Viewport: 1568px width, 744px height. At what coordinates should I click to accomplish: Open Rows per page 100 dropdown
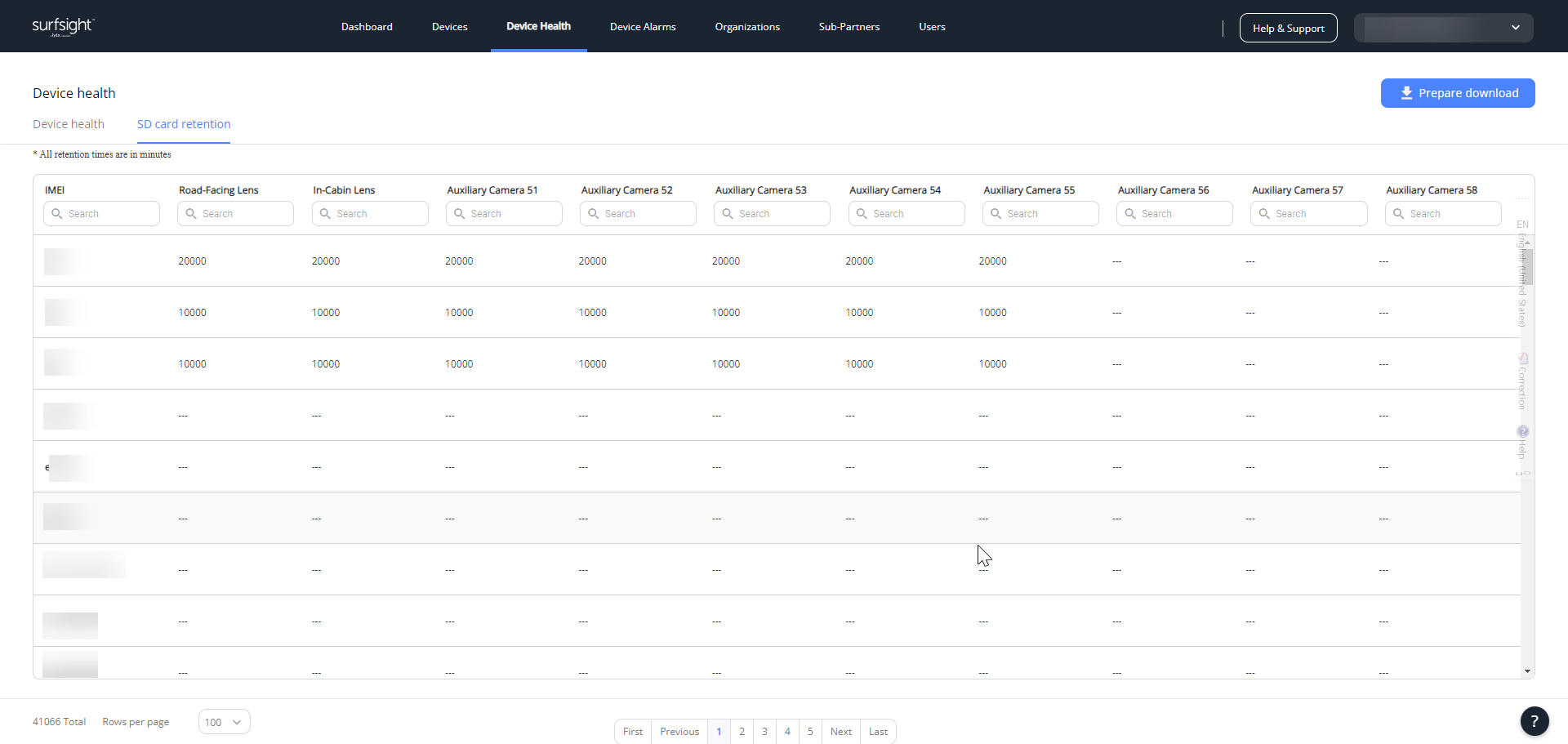pyautogui.click(x=224, y=722)
